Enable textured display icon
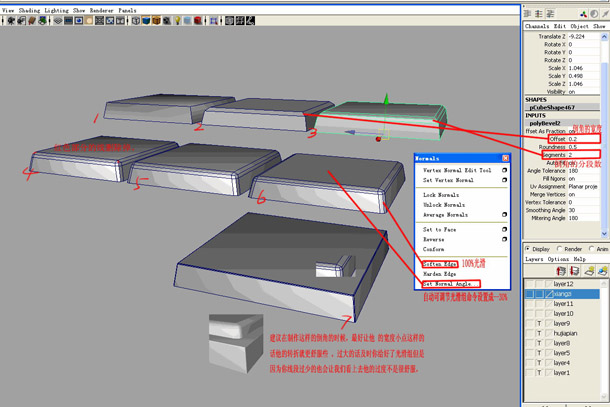Screen dimensions: 610x407 (167, 20)
